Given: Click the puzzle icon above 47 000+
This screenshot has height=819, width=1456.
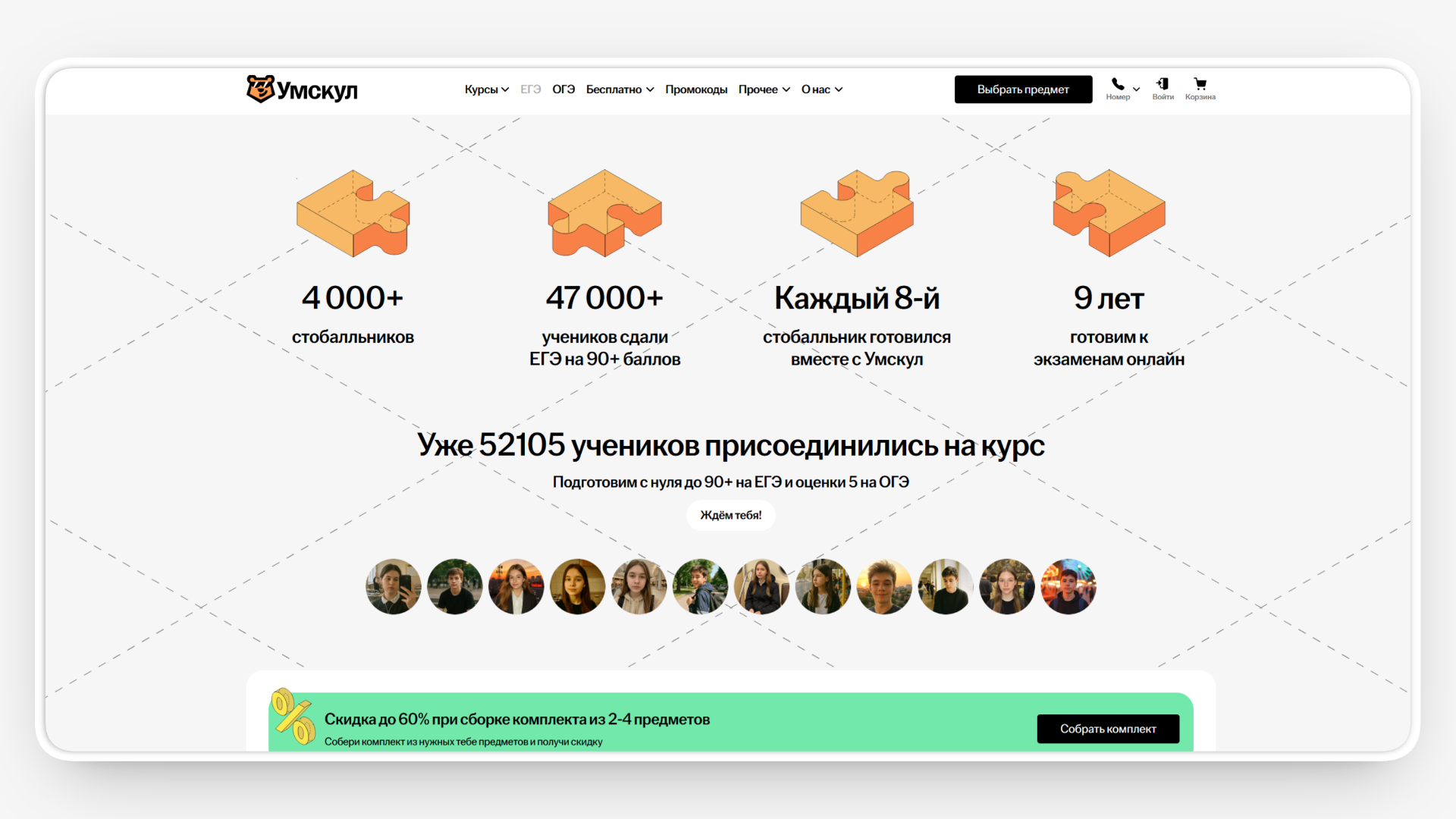Looking at the screenshot, I should tap(604, 213).
